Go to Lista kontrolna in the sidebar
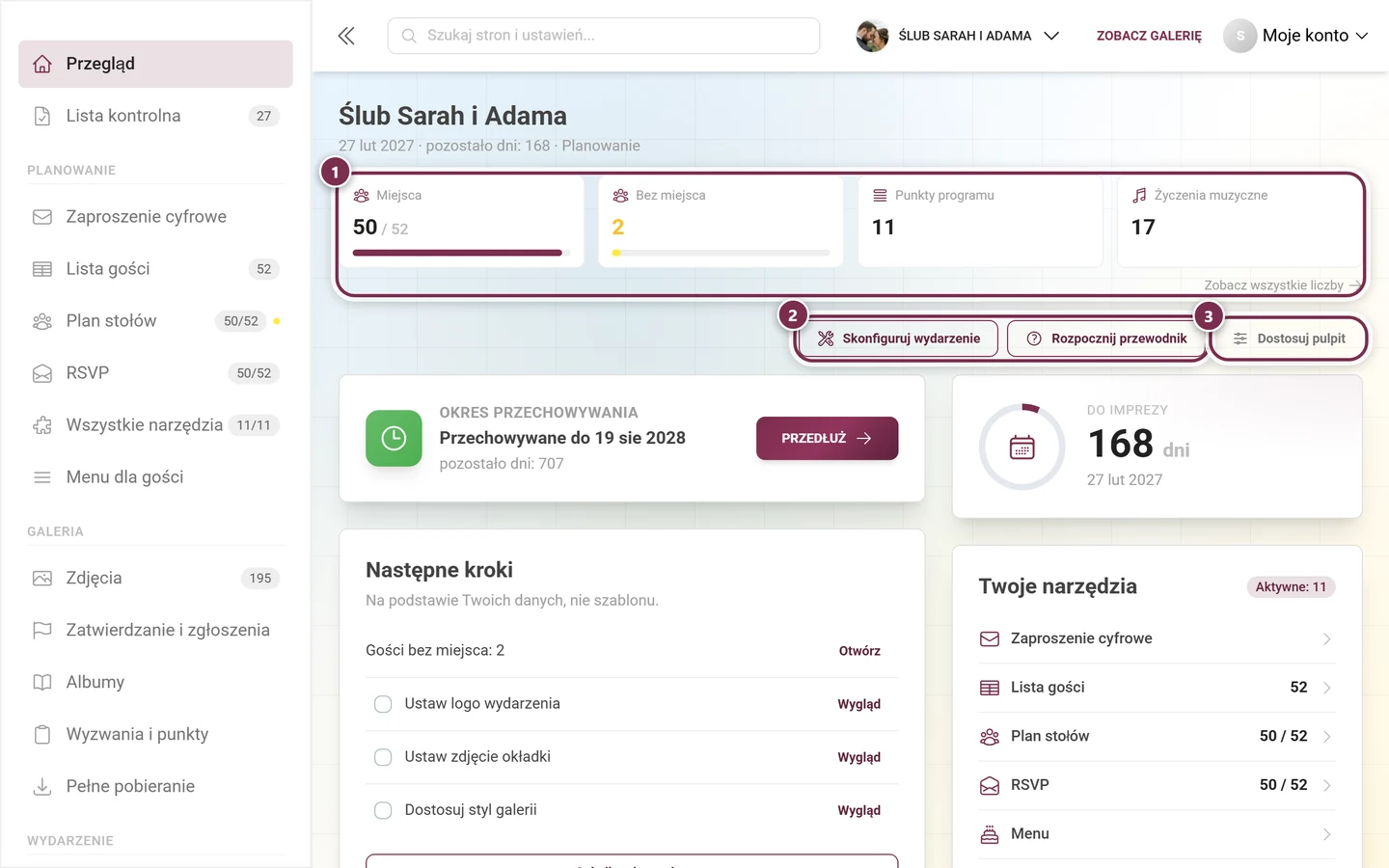The height and width of the screenshot is (868, 1389). 155,116
